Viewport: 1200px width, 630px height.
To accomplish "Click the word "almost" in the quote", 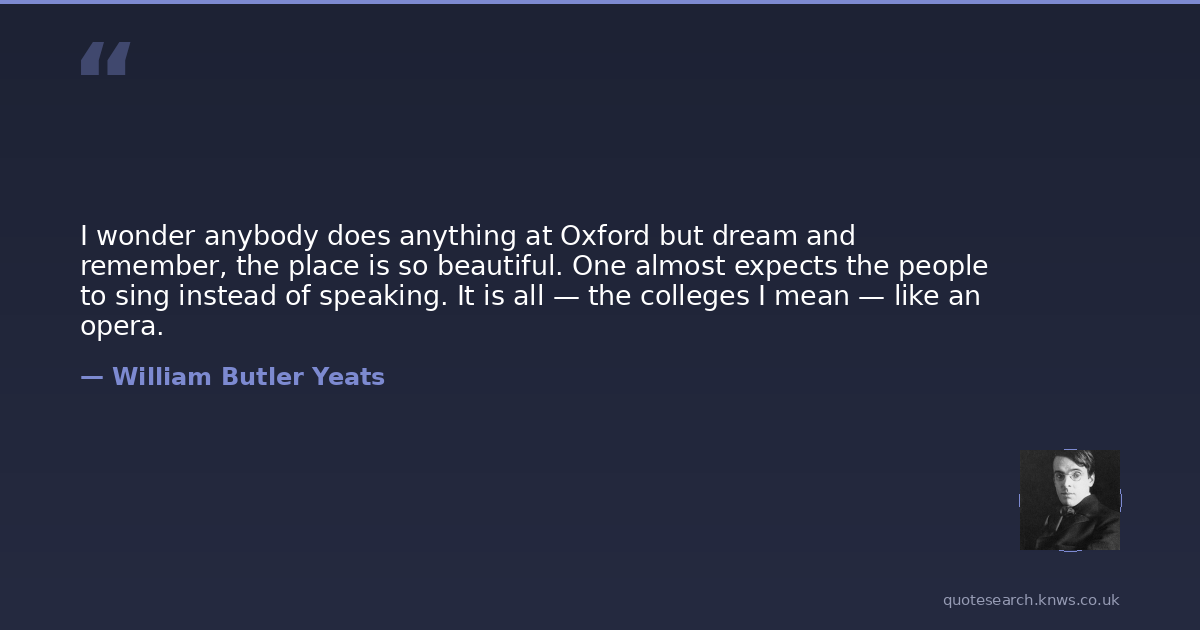I will [x=673, y=267].
